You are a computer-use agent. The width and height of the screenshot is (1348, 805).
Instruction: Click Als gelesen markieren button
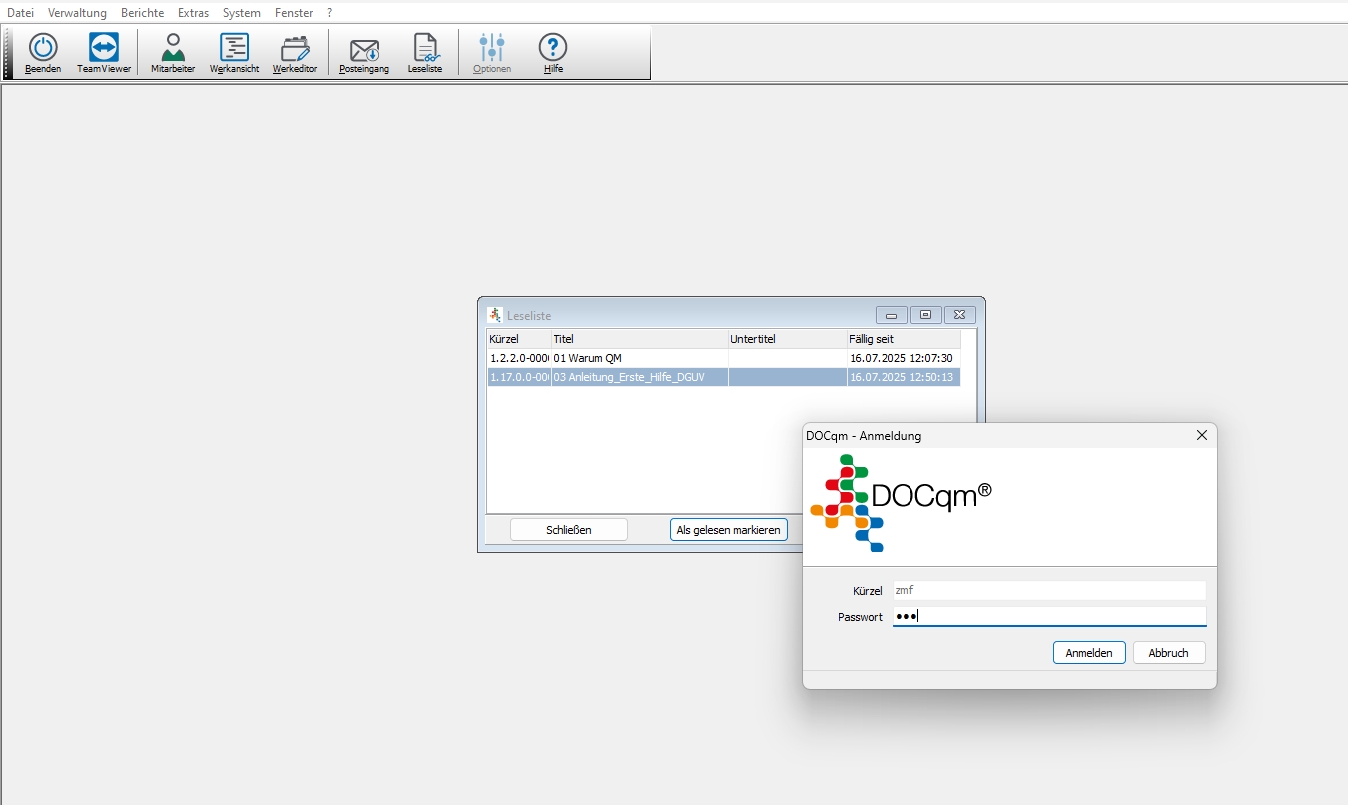pos(728,530)
